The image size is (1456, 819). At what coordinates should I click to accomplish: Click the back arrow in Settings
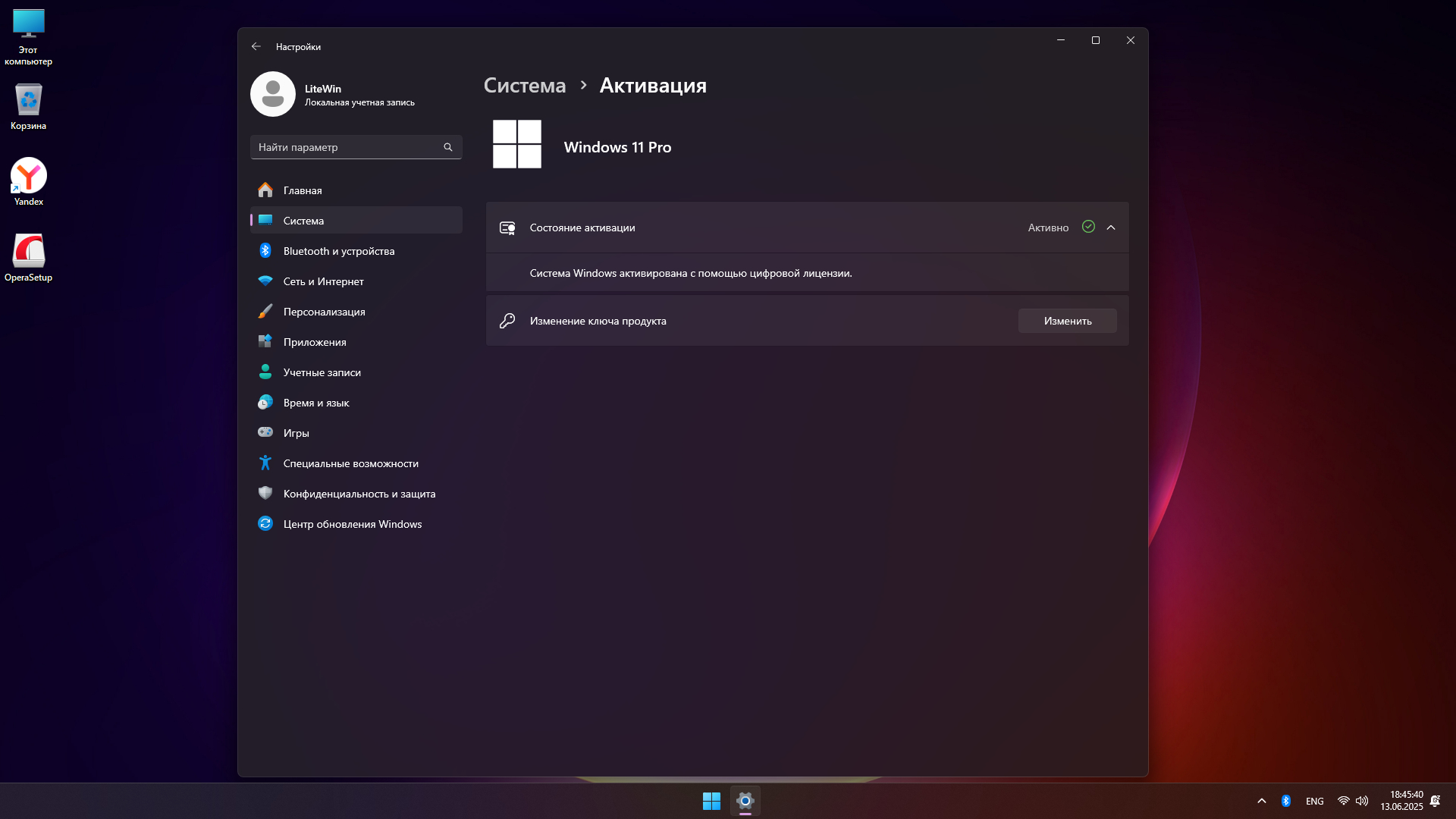pos(256,46)
